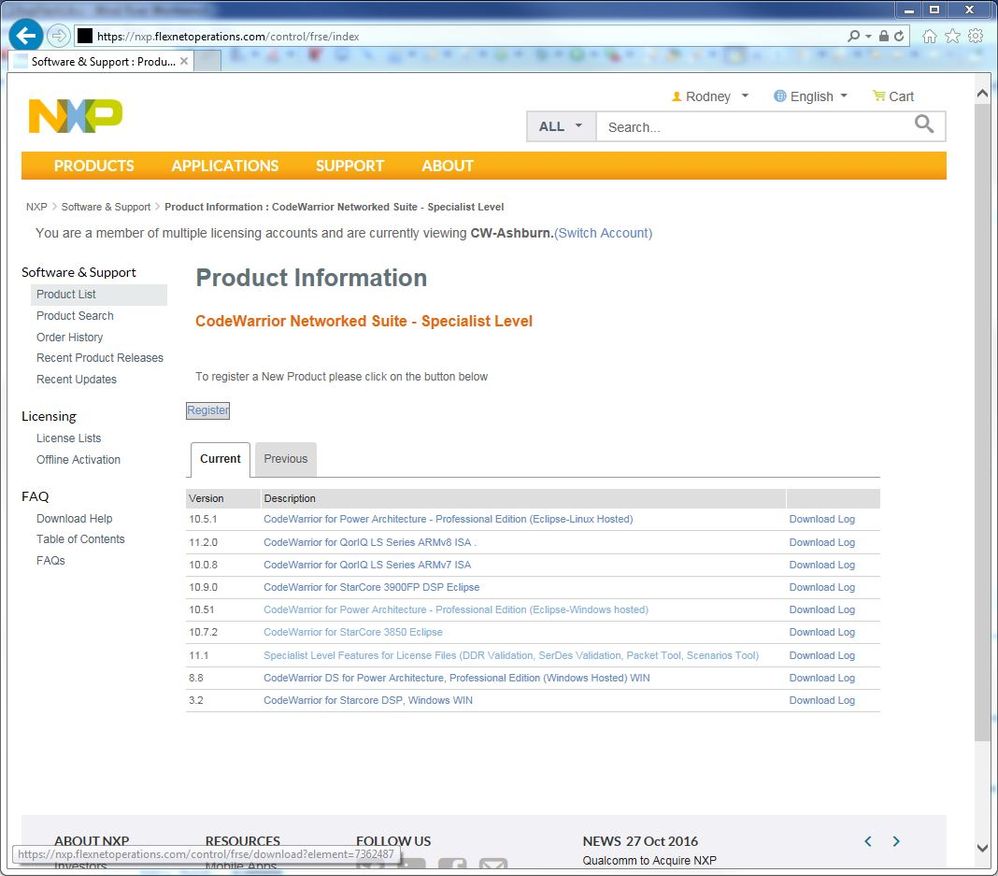The height and width of the screenshot is (876, 998).
Task: Open the SUPPORT menu
Action: coord(349,166)
